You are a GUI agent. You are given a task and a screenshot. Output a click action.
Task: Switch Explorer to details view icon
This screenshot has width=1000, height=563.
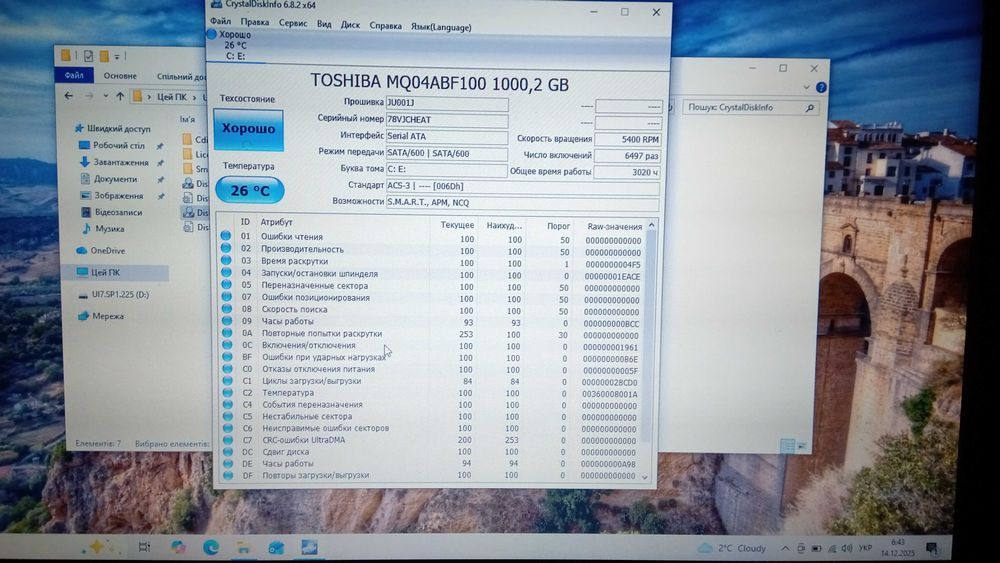click(787, 446)
